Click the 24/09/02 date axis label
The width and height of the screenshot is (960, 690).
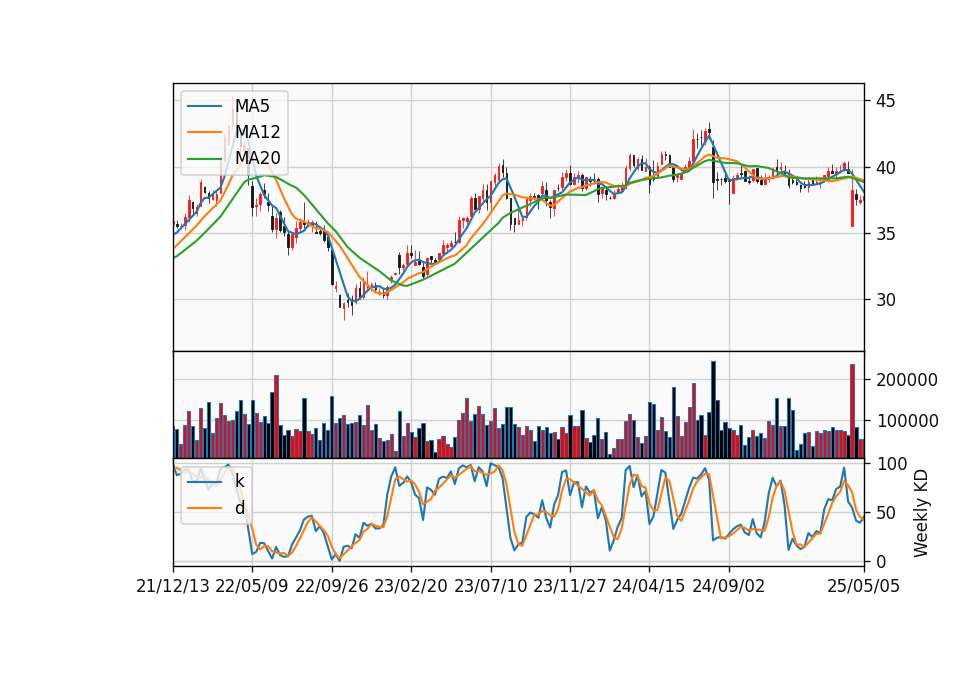[729, 586]
